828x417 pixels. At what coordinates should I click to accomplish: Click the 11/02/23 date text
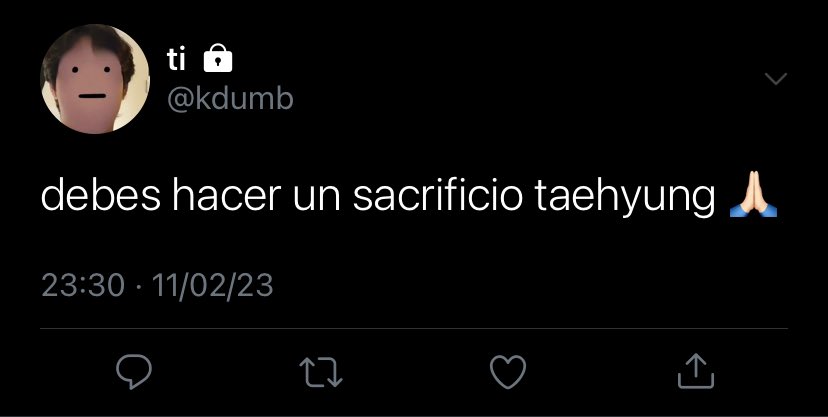(212, 286)
